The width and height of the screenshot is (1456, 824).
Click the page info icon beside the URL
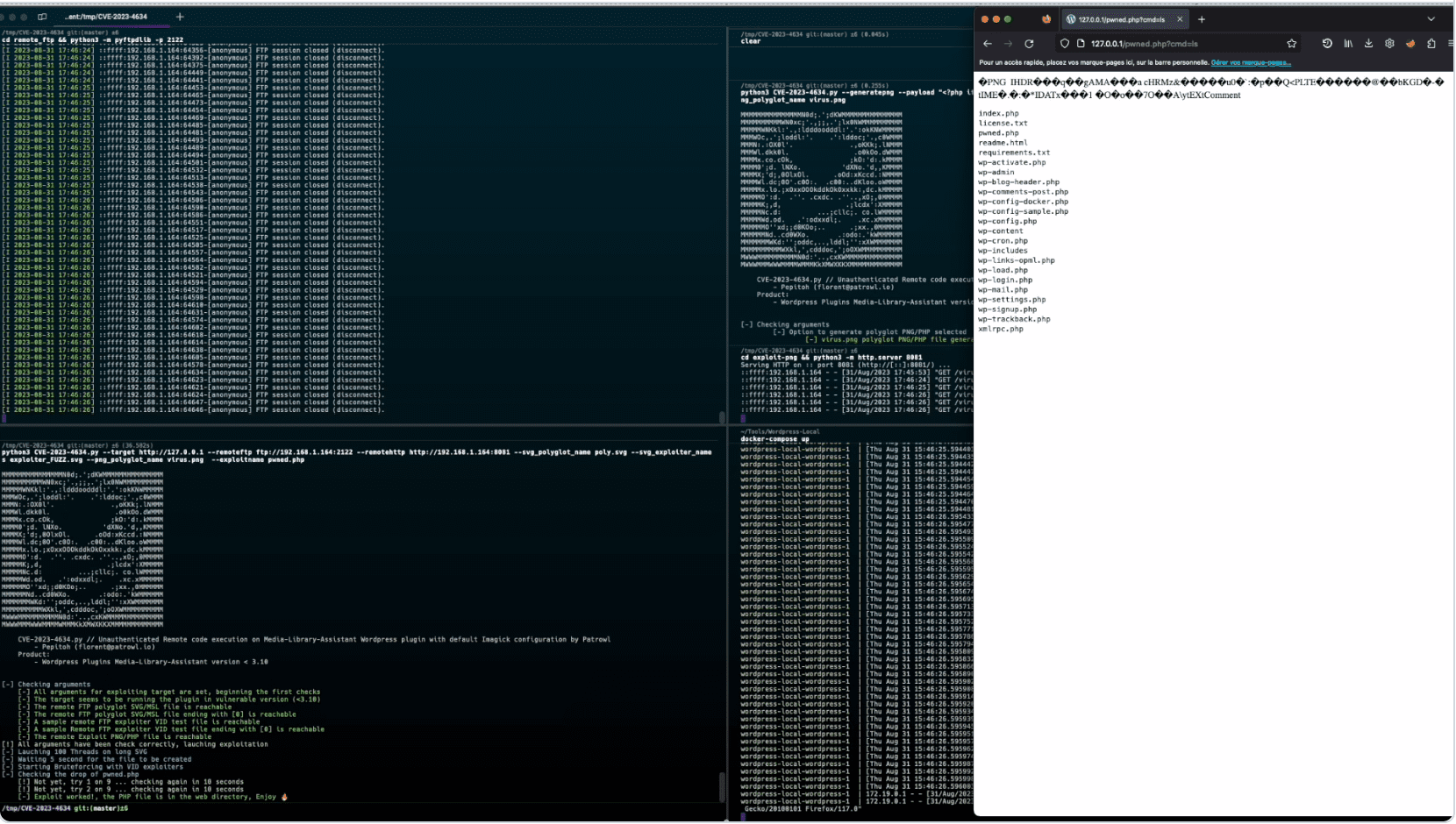(x=1081, y=43)
